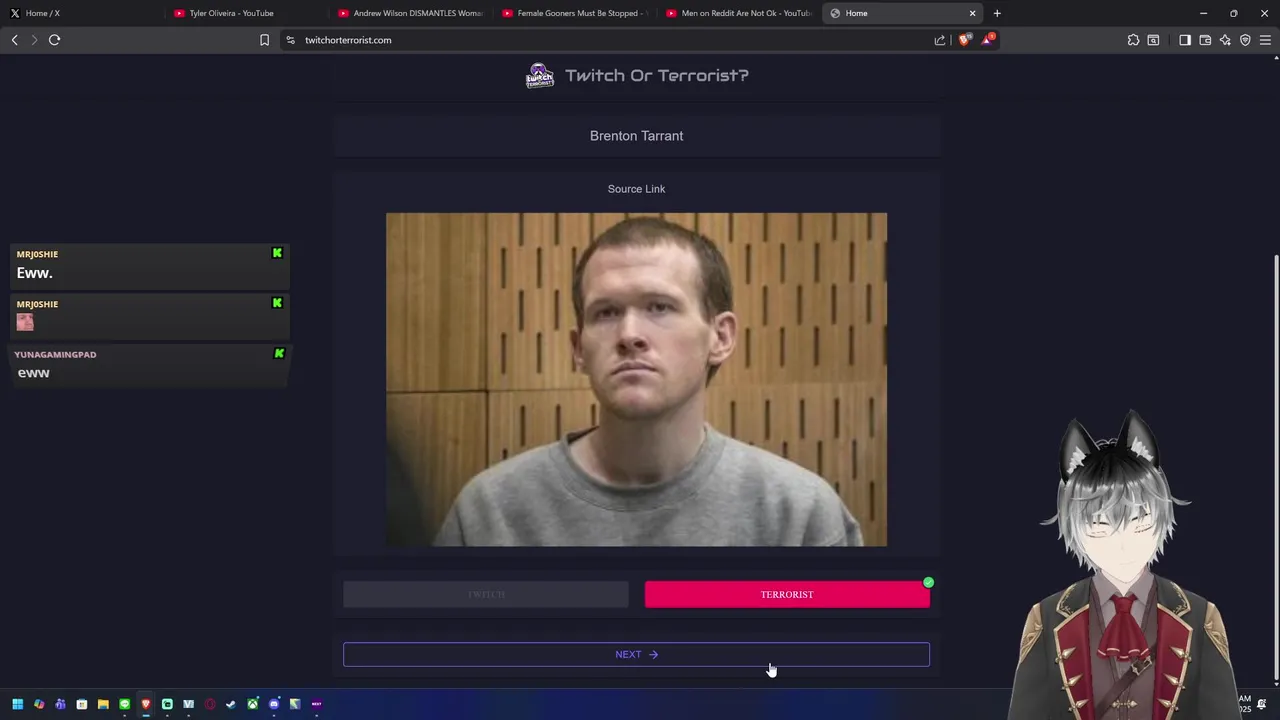Screen dimensions: 1280x720
Task: Switch to Female Gooners tab
Action: (573, 13)
